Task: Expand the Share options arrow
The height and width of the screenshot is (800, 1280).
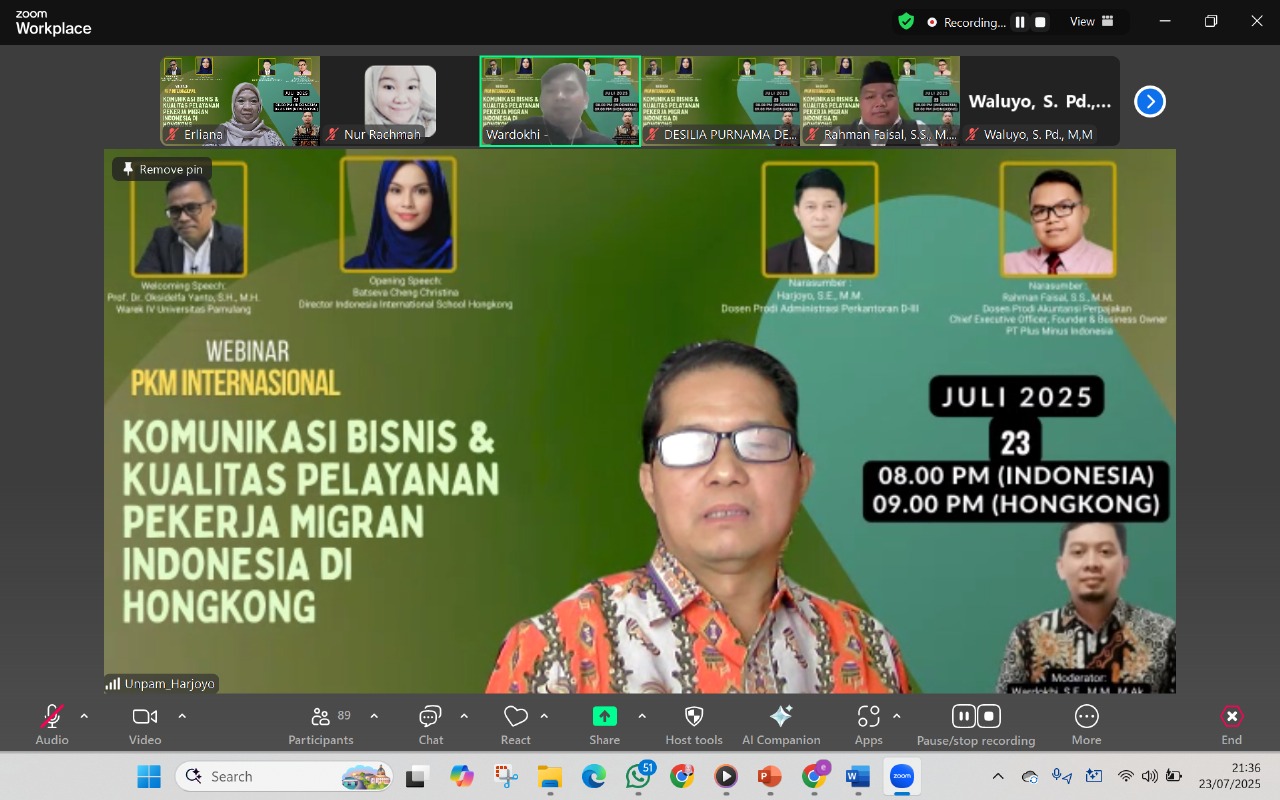Action: click(642, 716)
